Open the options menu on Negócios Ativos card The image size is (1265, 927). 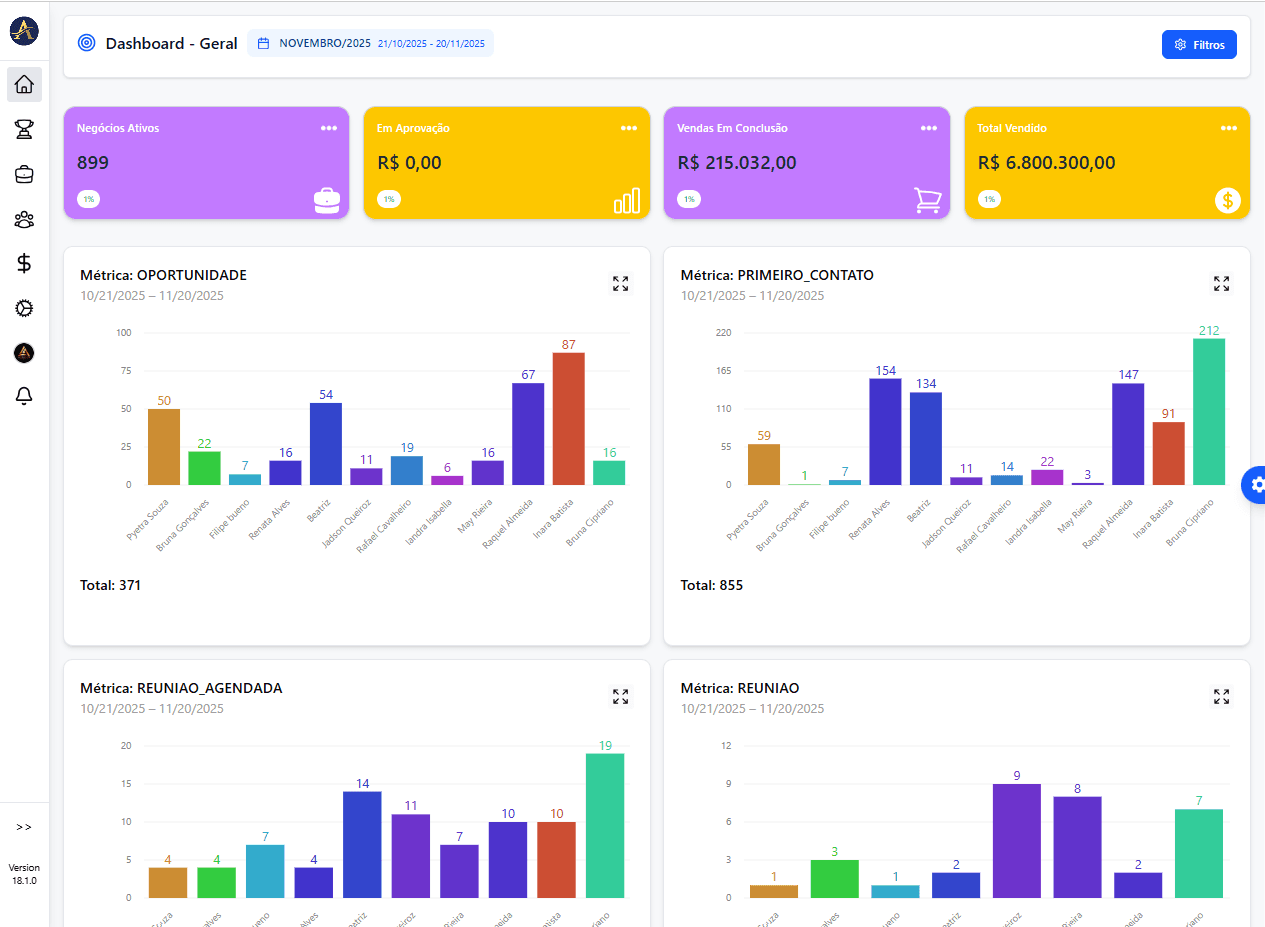[328, 128]
